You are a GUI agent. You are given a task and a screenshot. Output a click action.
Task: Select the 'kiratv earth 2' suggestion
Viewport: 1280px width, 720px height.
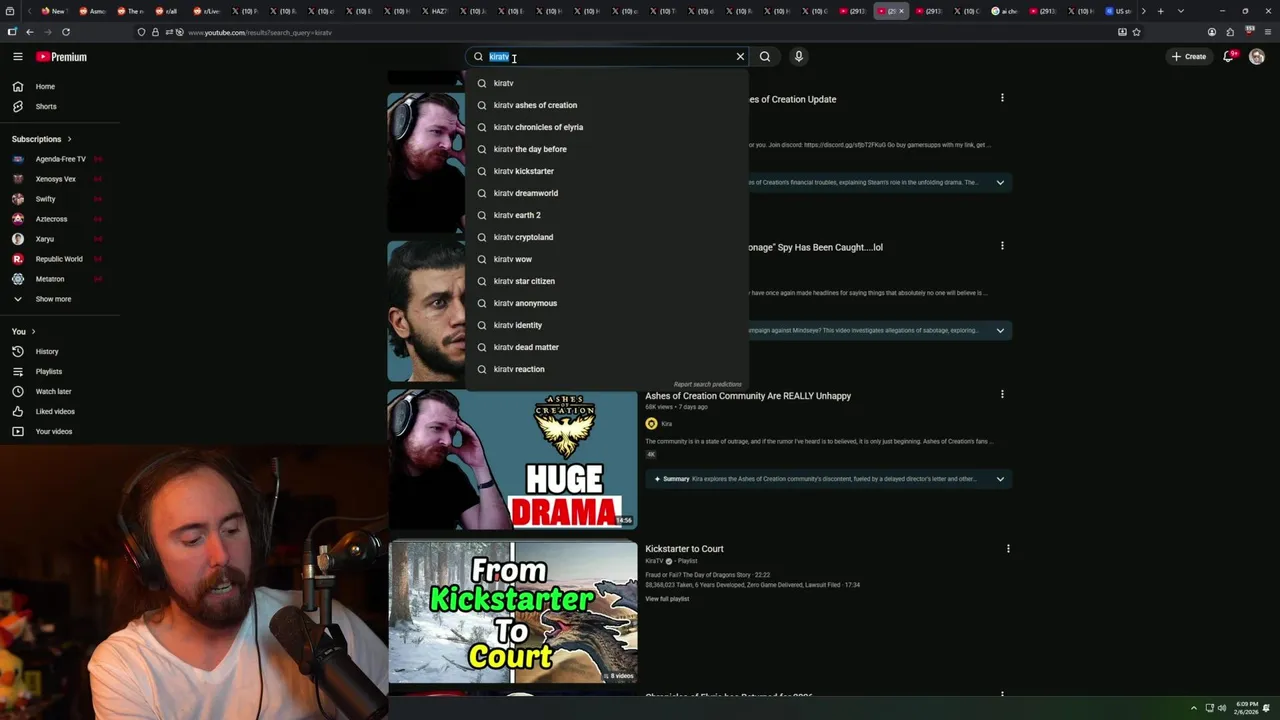607,215
